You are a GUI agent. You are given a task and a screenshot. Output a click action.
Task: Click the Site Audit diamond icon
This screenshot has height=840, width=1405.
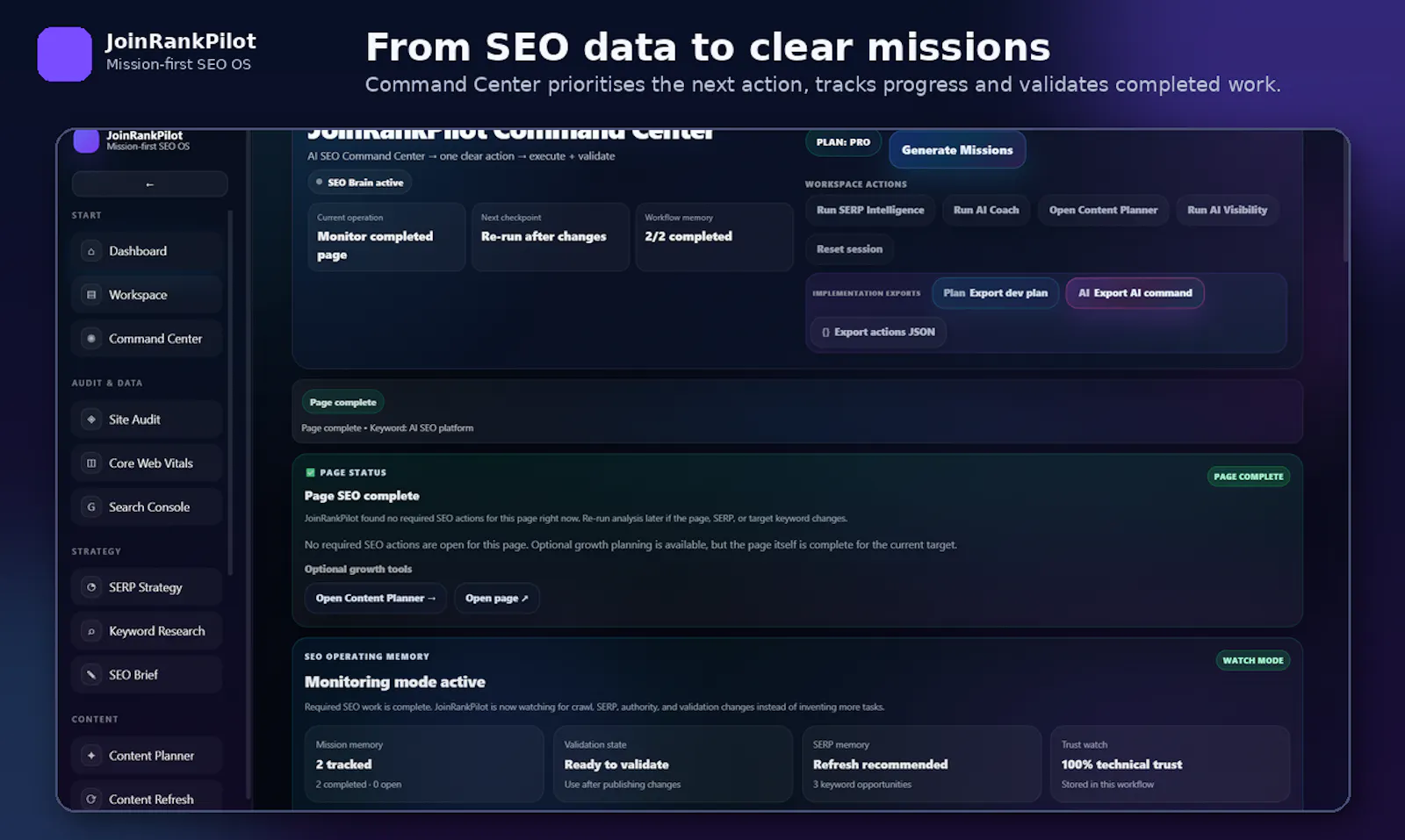(x=91, y=420)
